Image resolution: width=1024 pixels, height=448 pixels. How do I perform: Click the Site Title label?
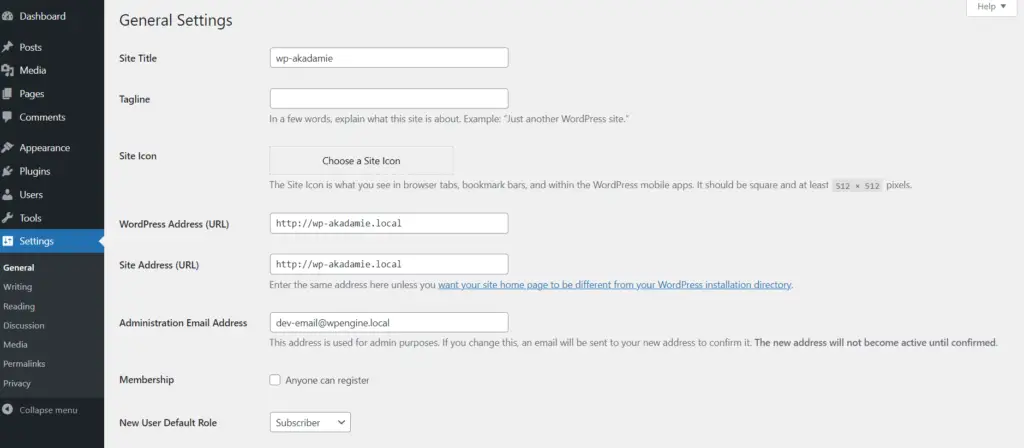click(x=138, y=58)
